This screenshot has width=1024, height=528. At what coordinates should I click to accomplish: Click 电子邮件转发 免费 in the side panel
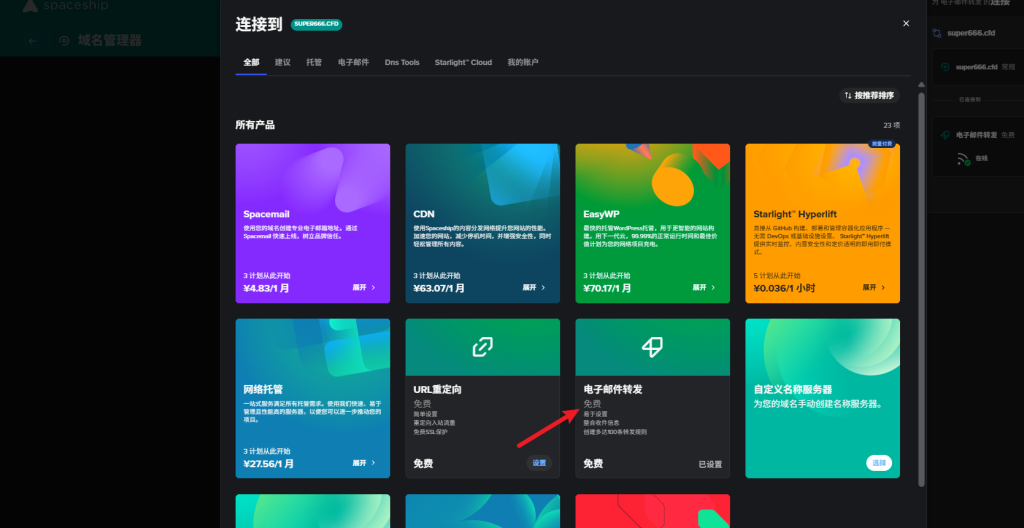coord(985,135)
